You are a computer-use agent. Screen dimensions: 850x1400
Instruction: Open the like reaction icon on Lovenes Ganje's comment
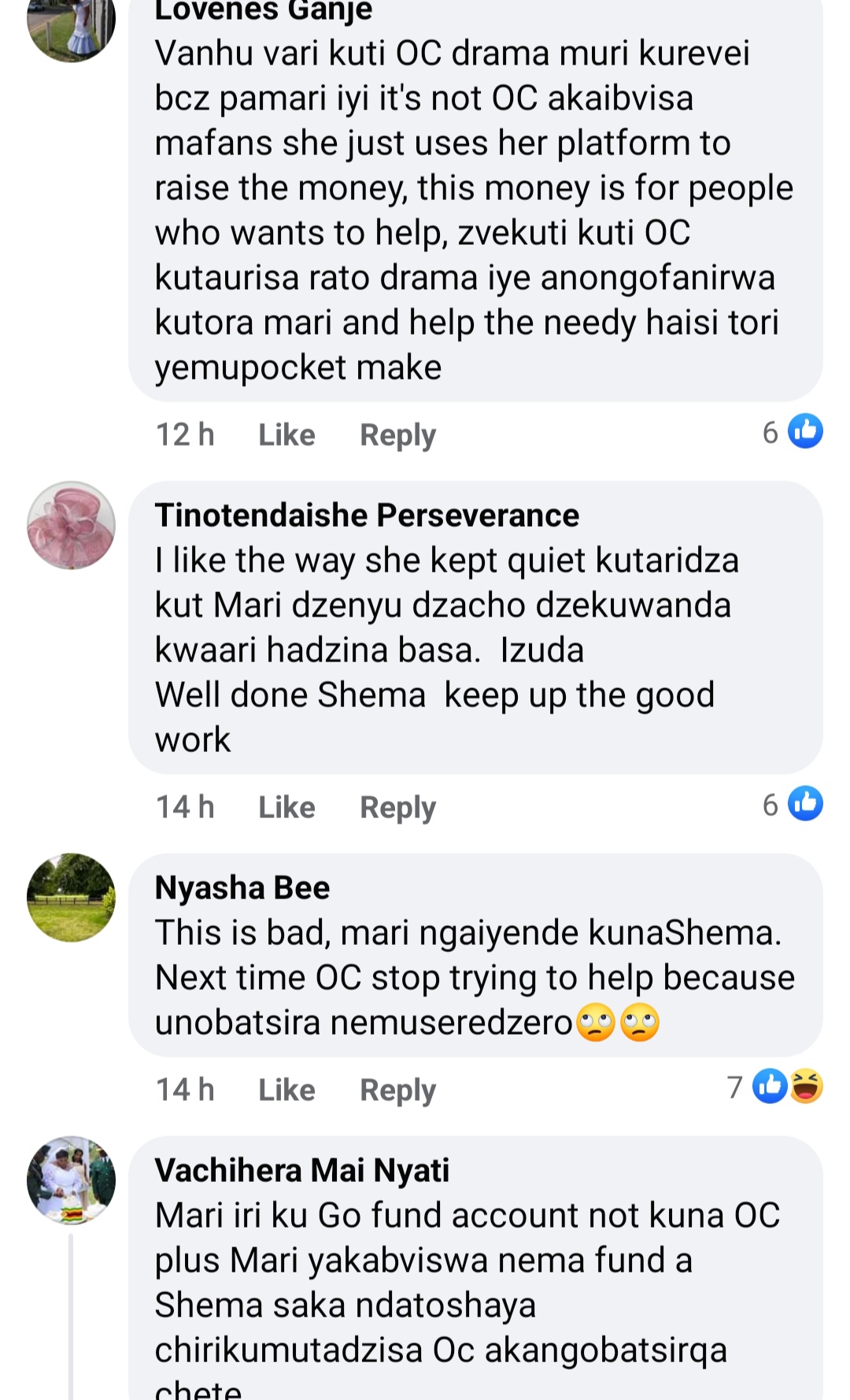(805, 431)
